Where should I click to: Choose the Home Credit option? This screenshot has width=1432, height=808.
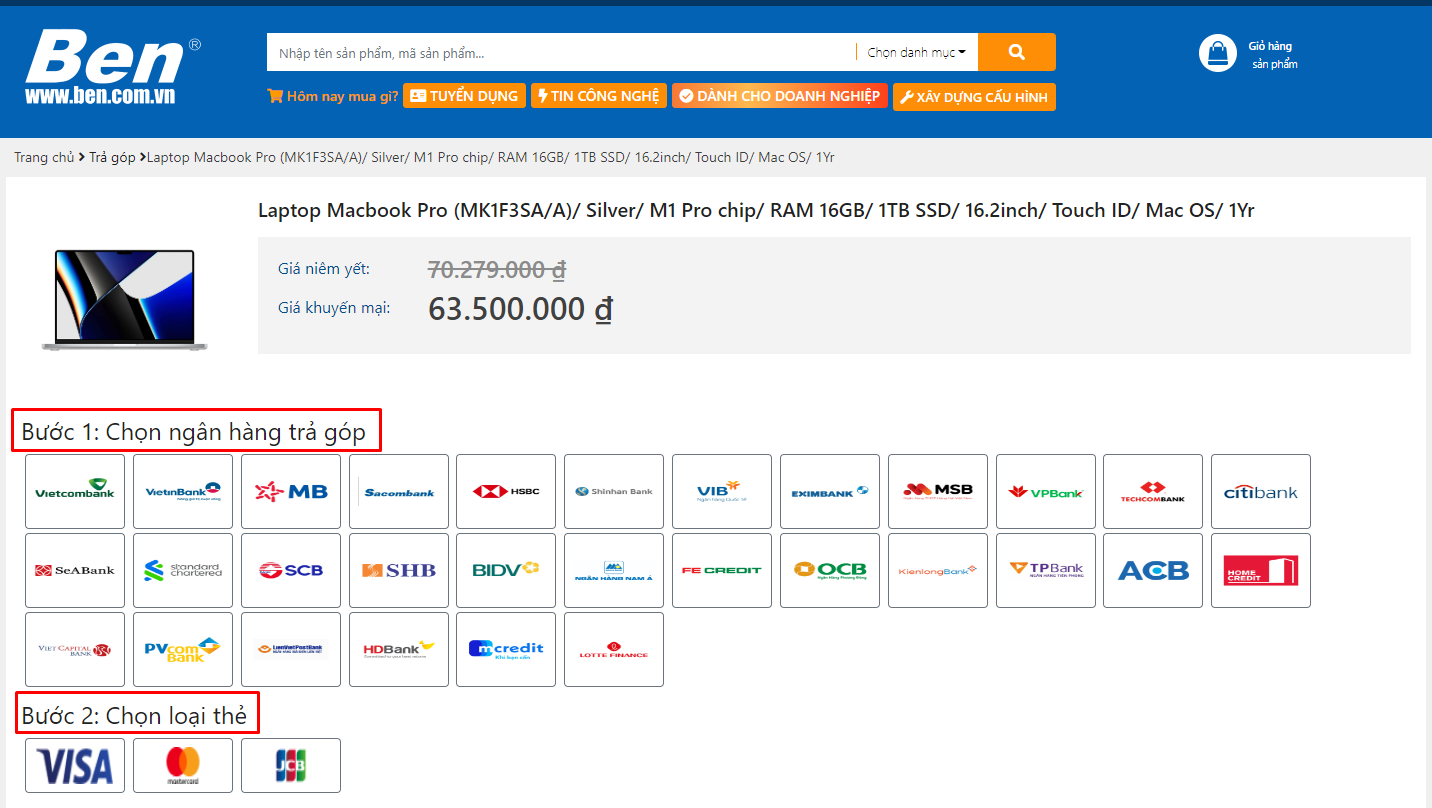[x=1260, y=570]
